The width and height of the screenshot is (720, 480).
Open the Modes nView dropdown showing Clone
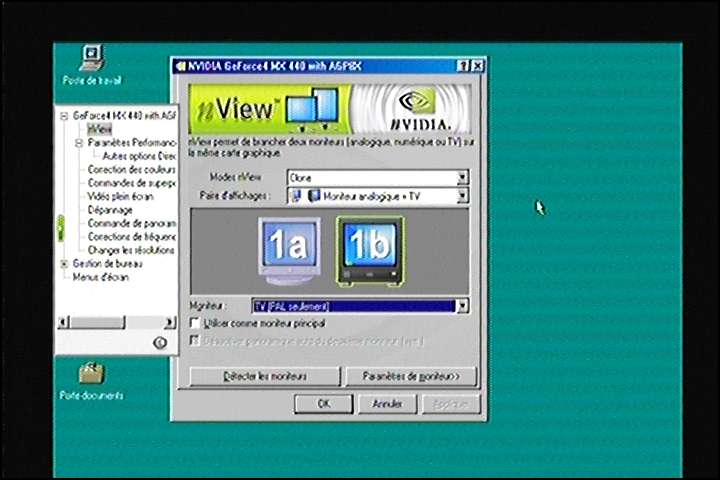pos(377,177)
